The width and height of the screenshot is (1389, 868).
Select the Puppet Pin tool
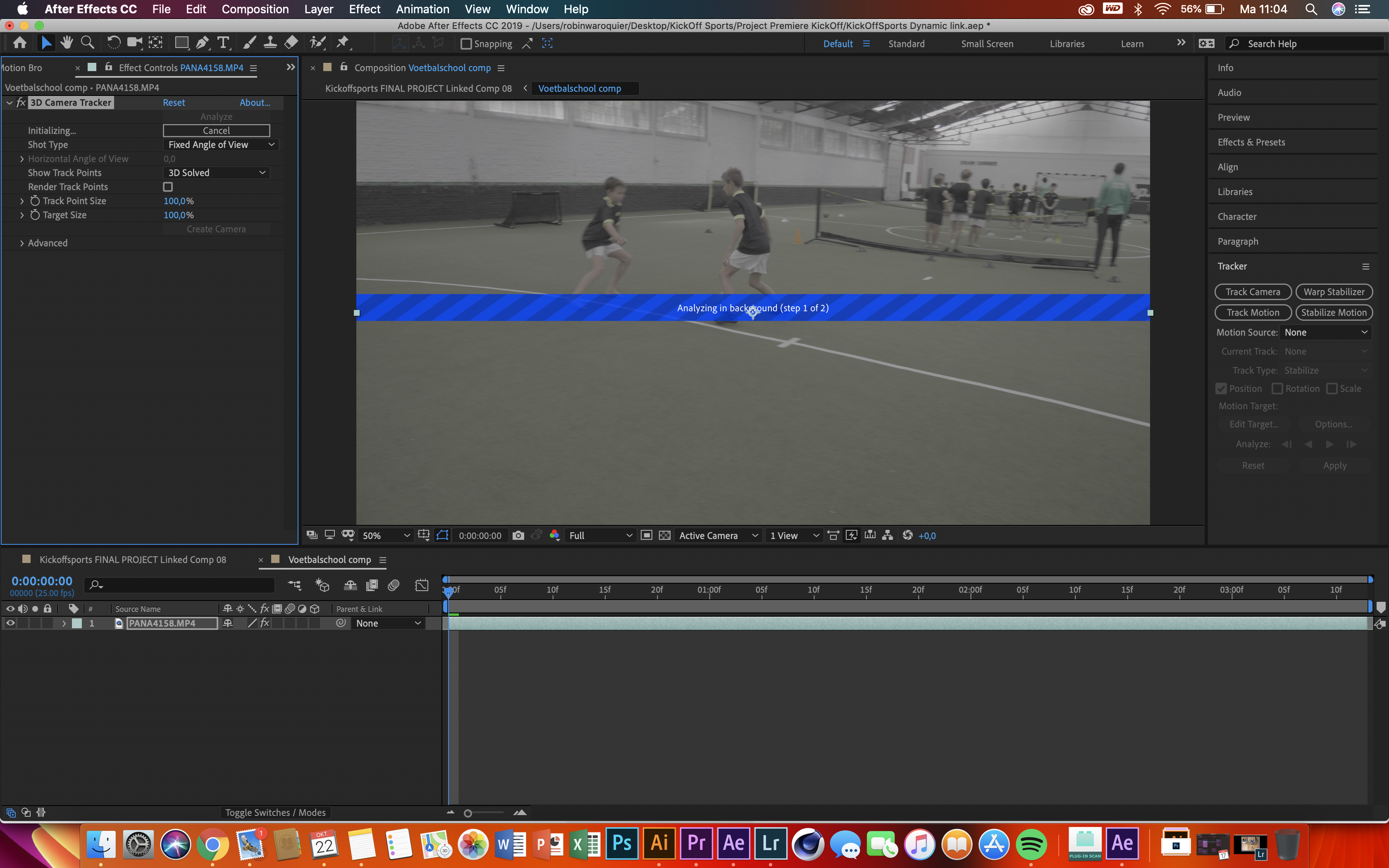(x=343, y=43)
